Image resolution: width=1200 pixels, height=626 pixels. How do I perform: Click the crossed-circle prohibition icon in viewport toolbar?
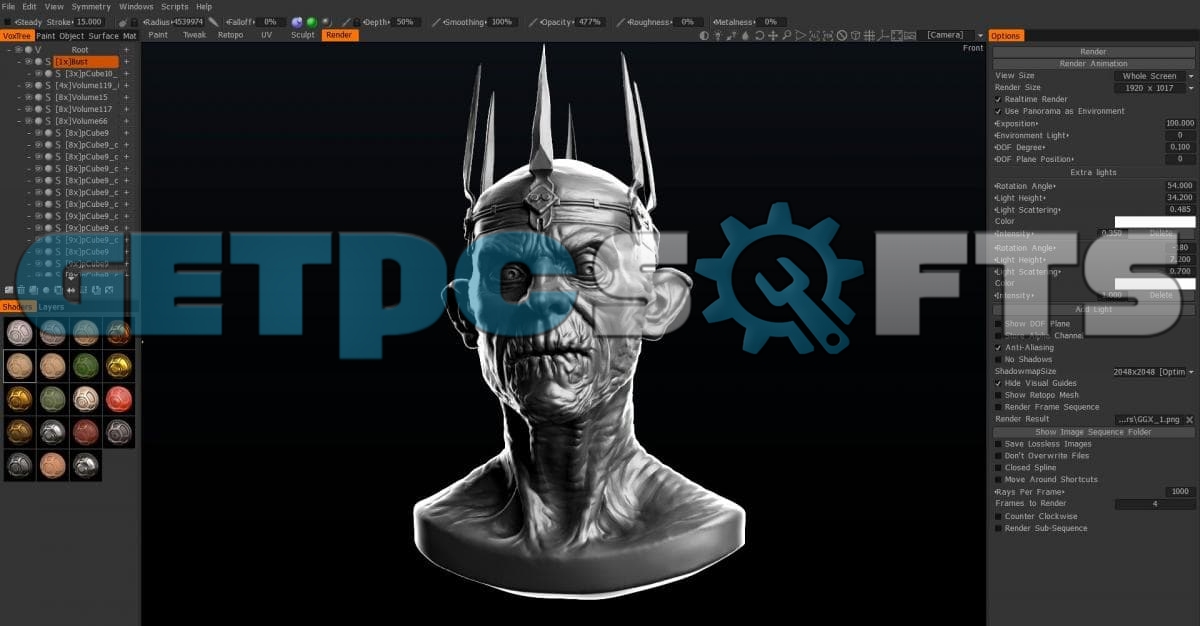pyautogui.click(x=841, y=35)
